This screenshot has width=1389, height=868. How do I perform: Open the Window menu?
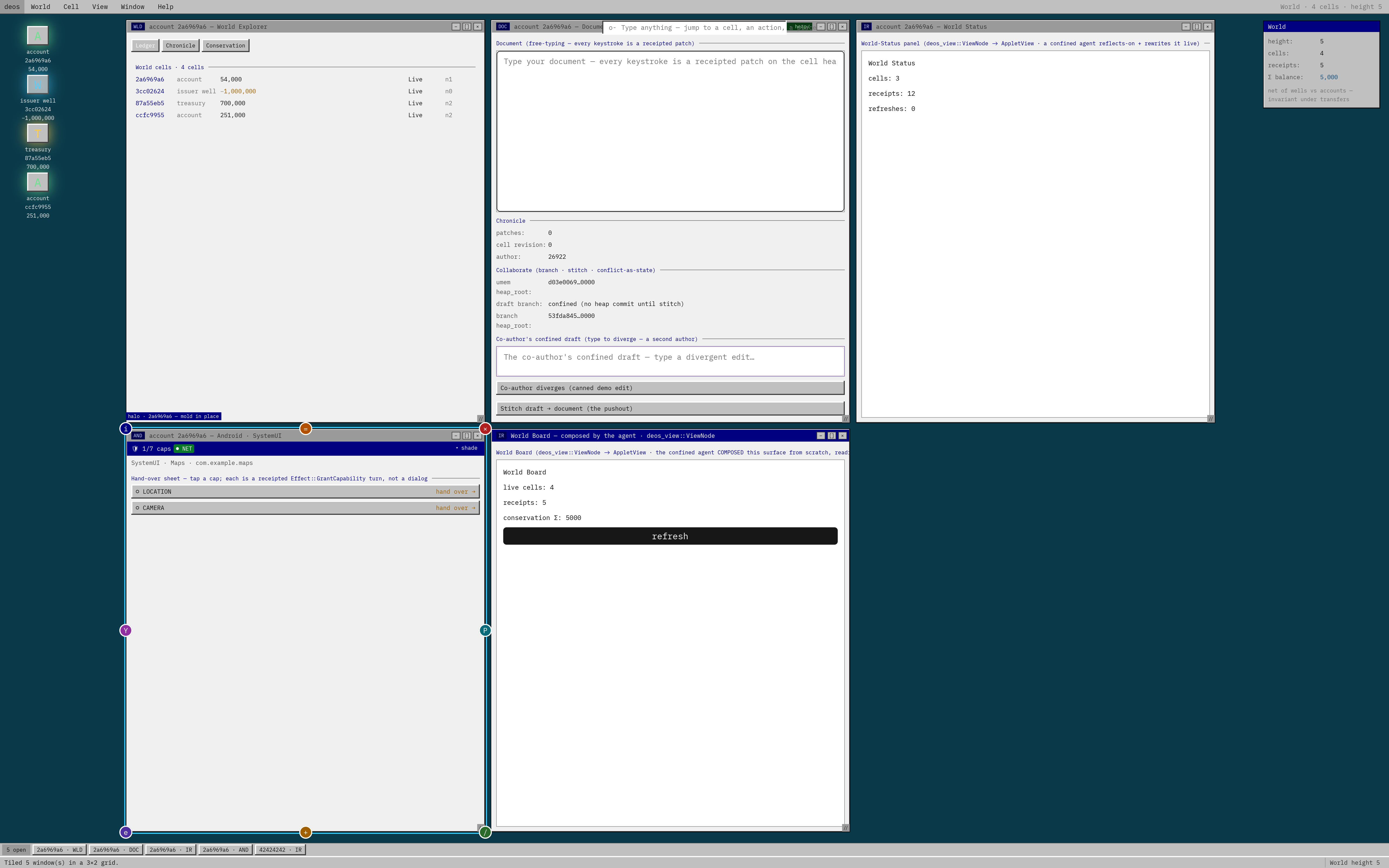133,7
